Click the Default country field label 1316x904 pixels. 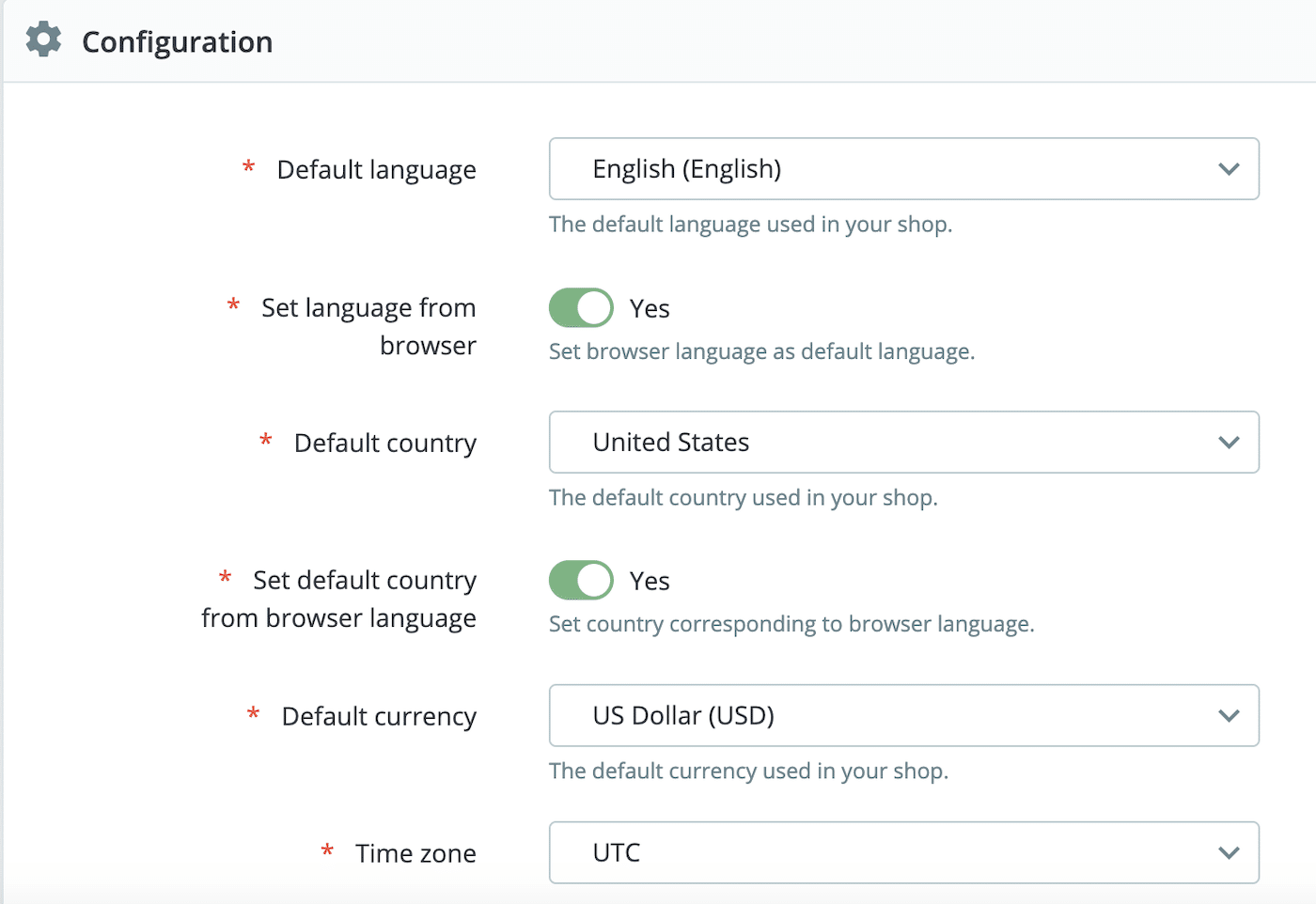tap(384, 442)
